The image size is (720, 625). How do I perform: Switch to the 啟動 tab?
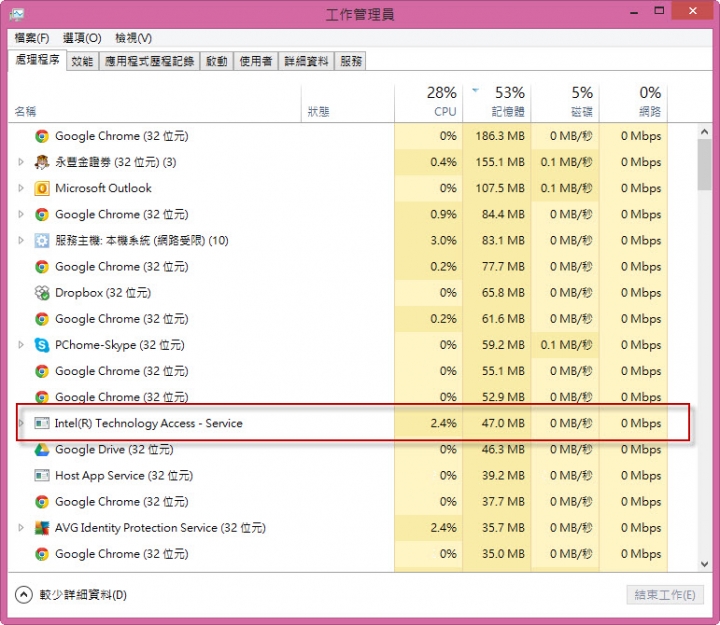pyautogui.click(x=216, y=61)
